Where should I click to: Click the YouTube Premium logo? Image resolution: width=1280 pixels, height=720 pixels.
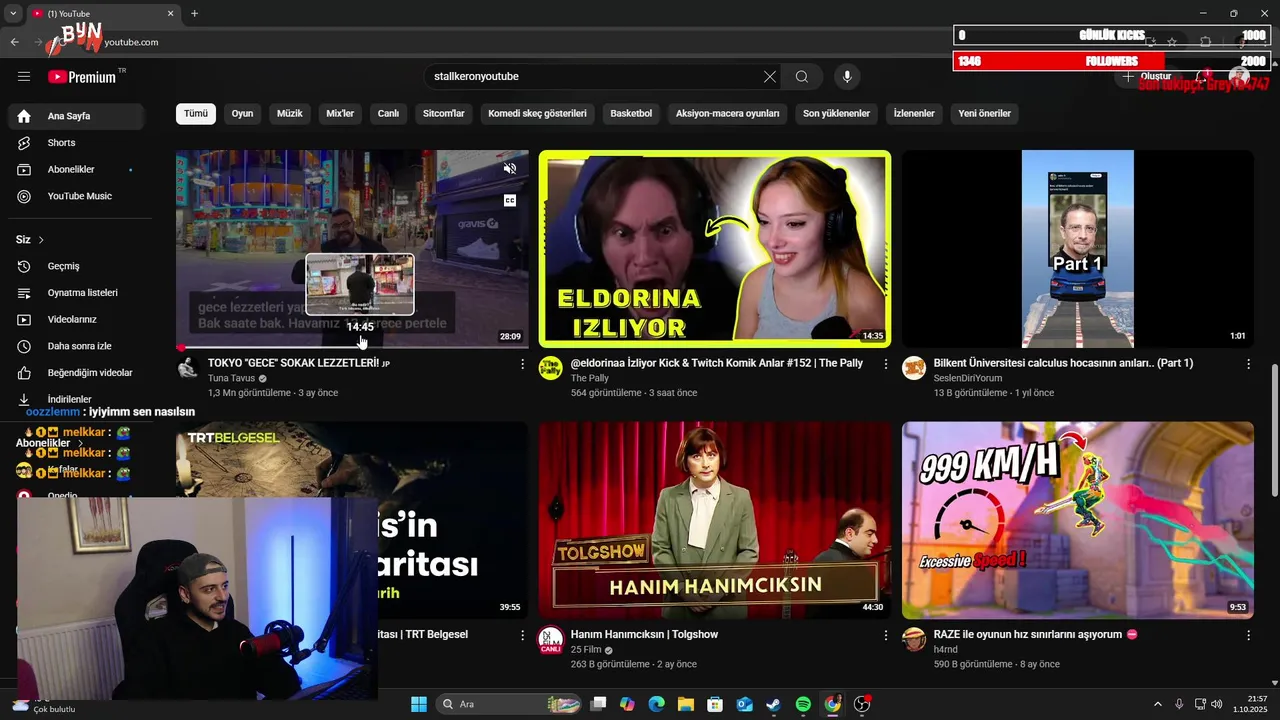coord(82,77)
